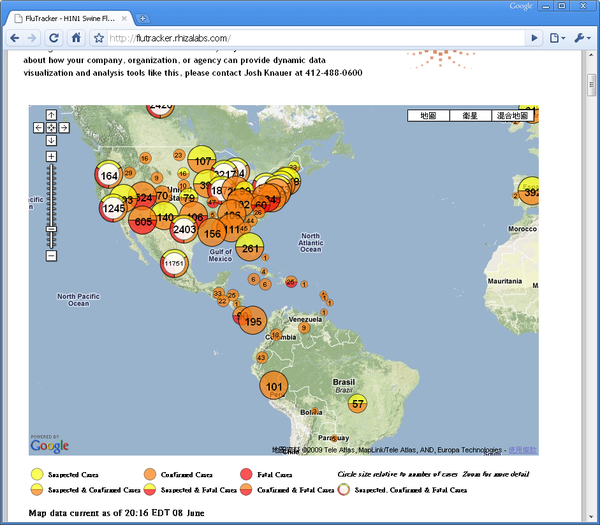Click the 164 cases marker in Washington
The width and height of the screenshot is (600, 525).
tap(109, 176)
